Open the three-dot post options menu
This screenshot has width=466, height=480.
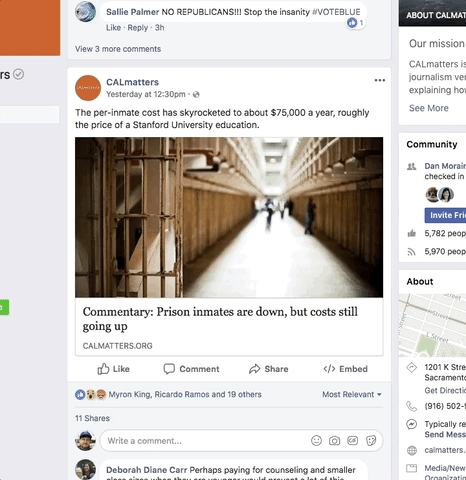pos(379,80)
